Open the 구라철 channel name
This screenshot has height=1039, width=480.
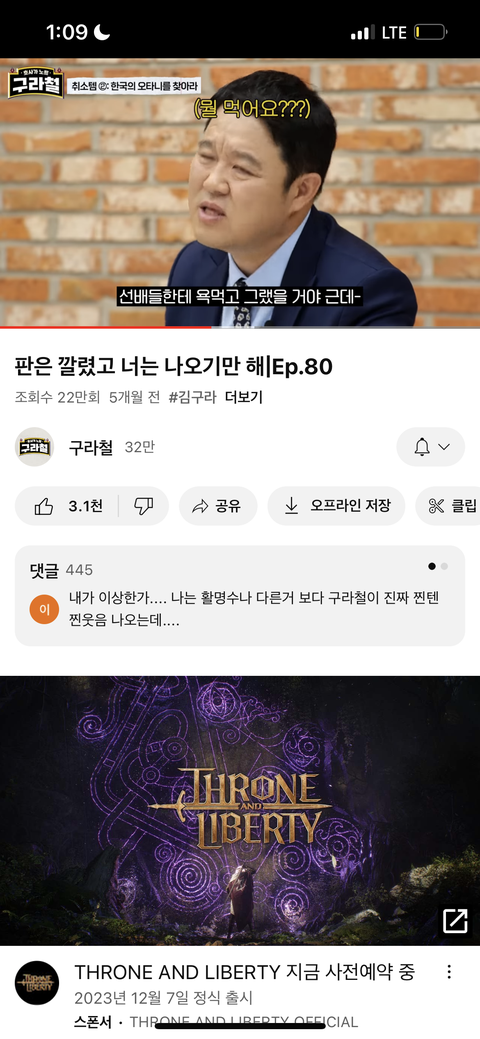pos(91,448)
